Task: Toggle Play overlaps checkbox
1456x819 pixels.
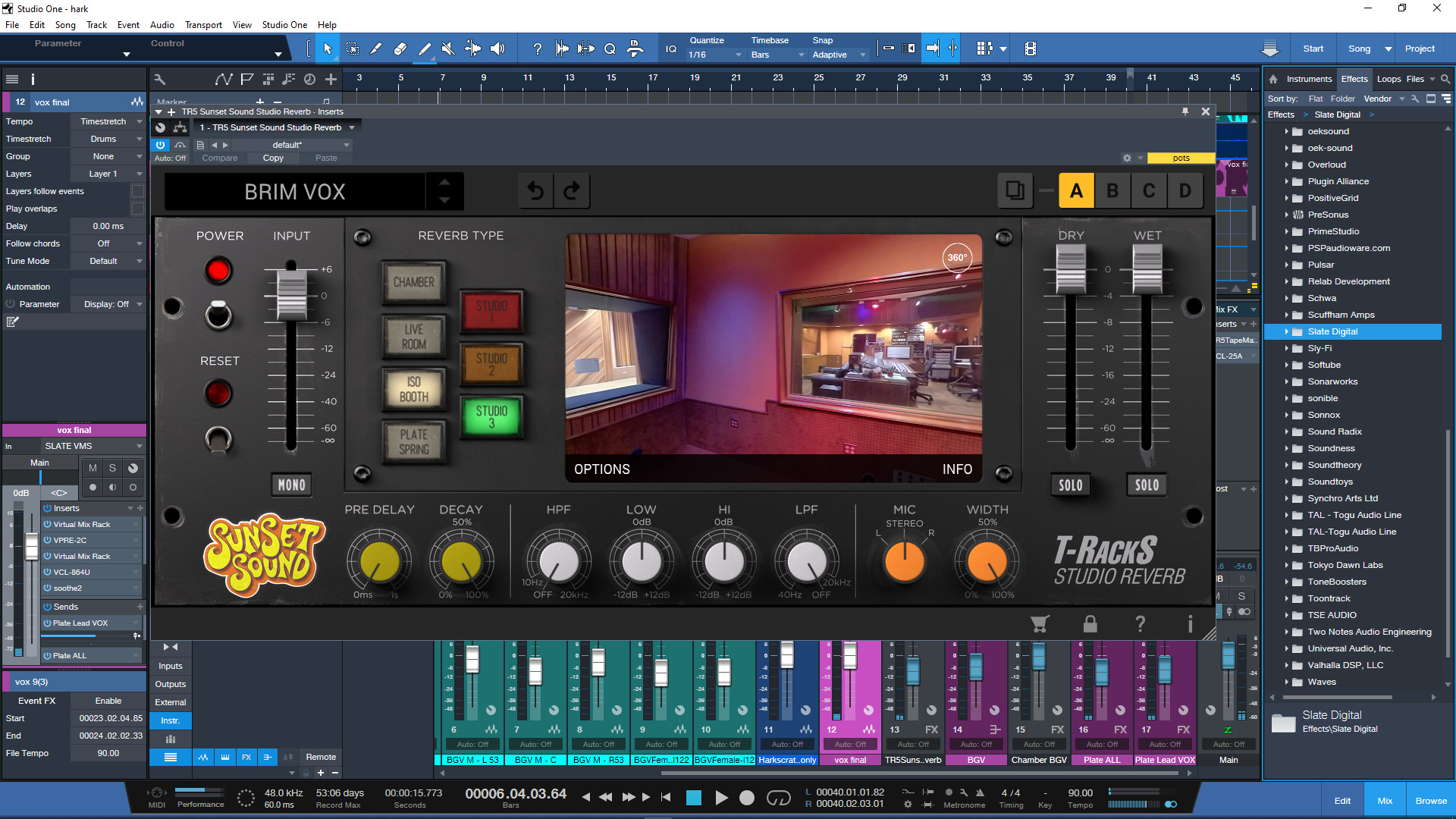Action: [x=137, y=209]
